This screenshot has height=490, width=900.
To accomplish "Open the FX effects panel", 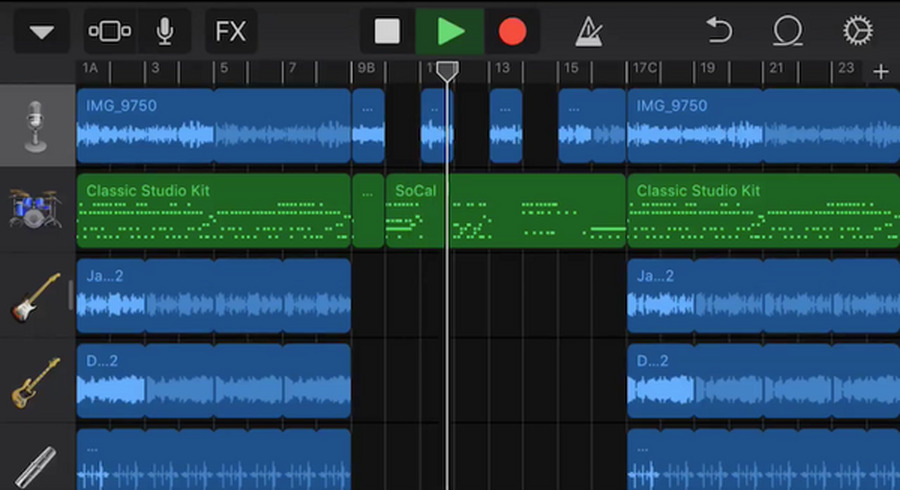I will point(231,32).
